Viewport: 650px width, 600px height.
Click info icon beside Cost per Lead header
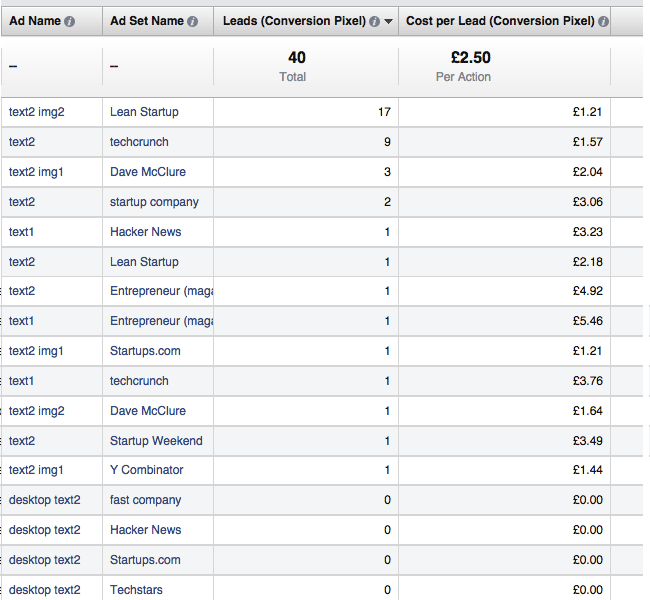click(x=604, y=21)
